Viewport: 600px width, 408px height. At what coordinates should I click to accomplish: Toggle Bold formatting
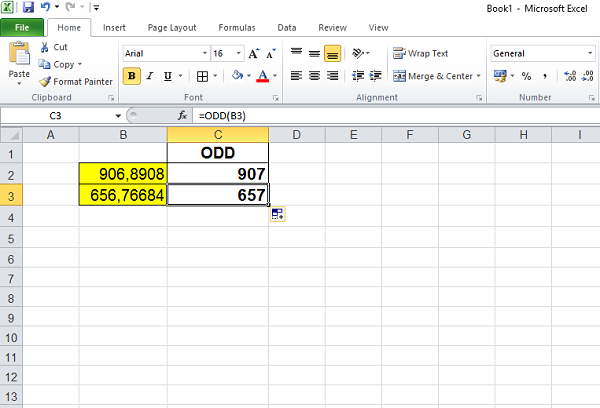pos(132,76)
